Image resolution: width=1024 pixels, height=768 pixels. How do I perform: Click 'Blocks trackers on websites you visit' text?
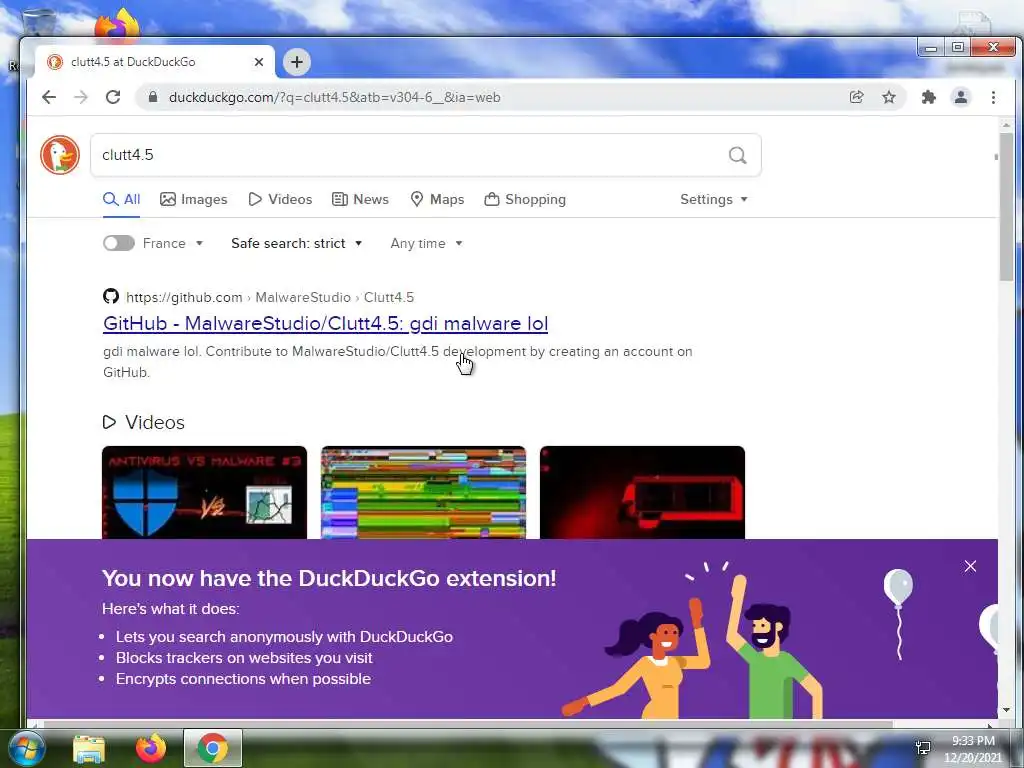click(244, 658)
